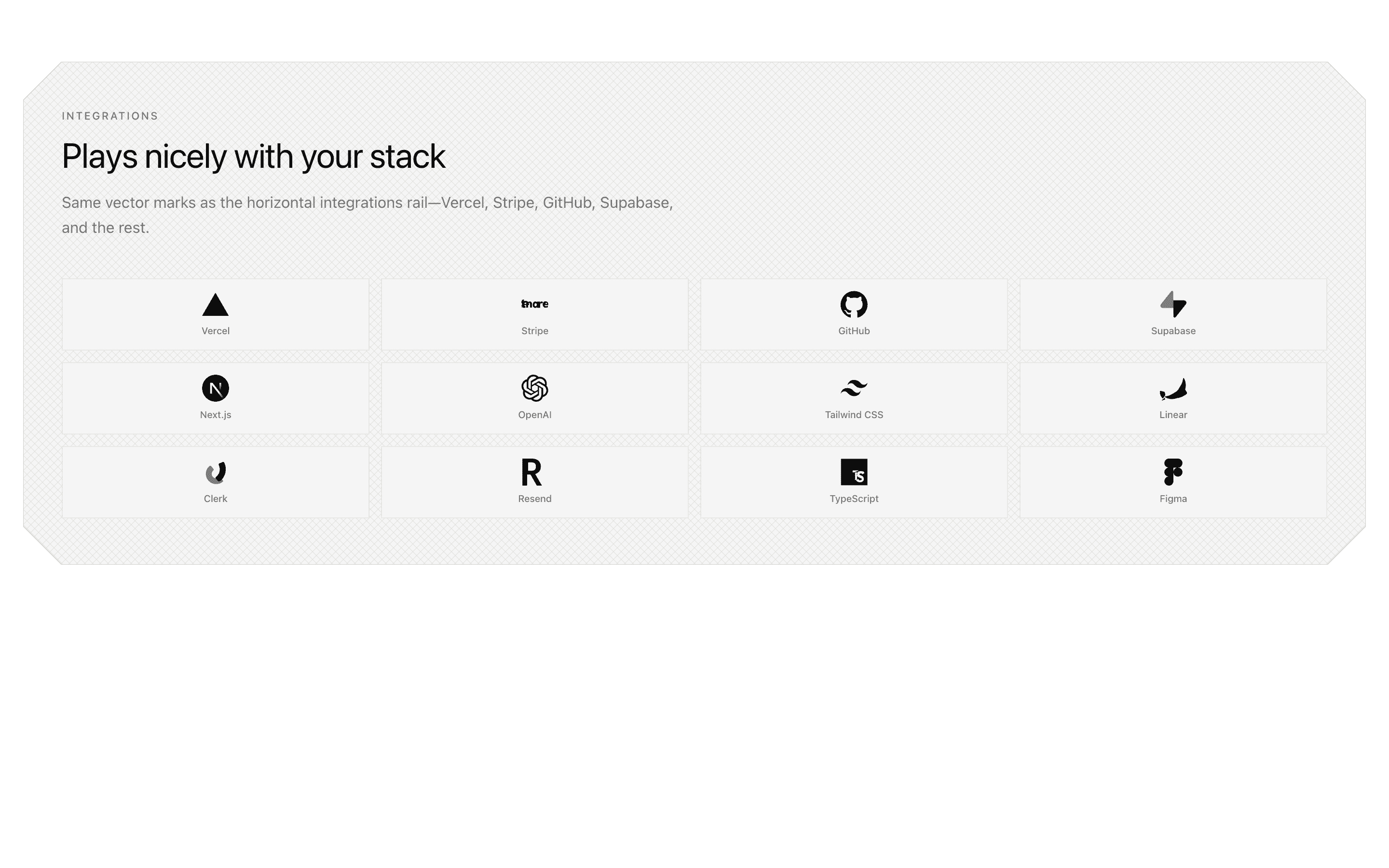Click the INTEGRATIONS section label

pyautogui.click(x=109, y=115)
